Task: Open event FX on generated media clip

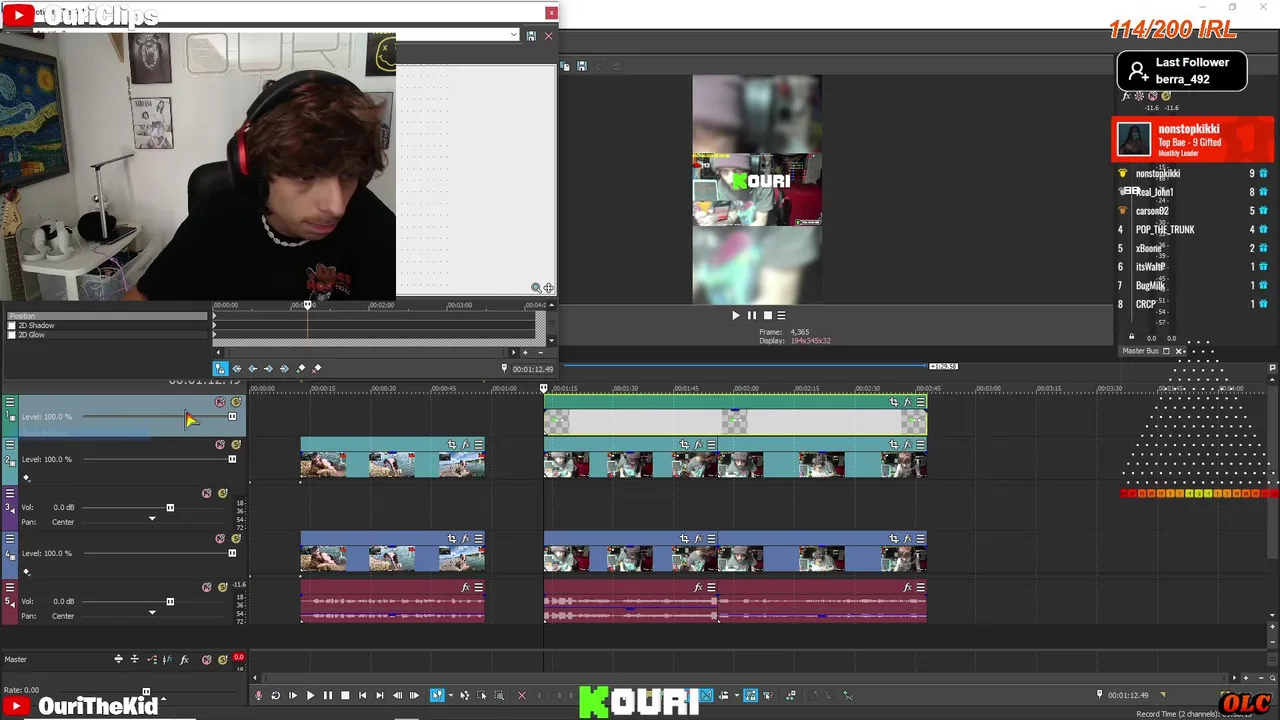Action: click(x=908, y=402)
